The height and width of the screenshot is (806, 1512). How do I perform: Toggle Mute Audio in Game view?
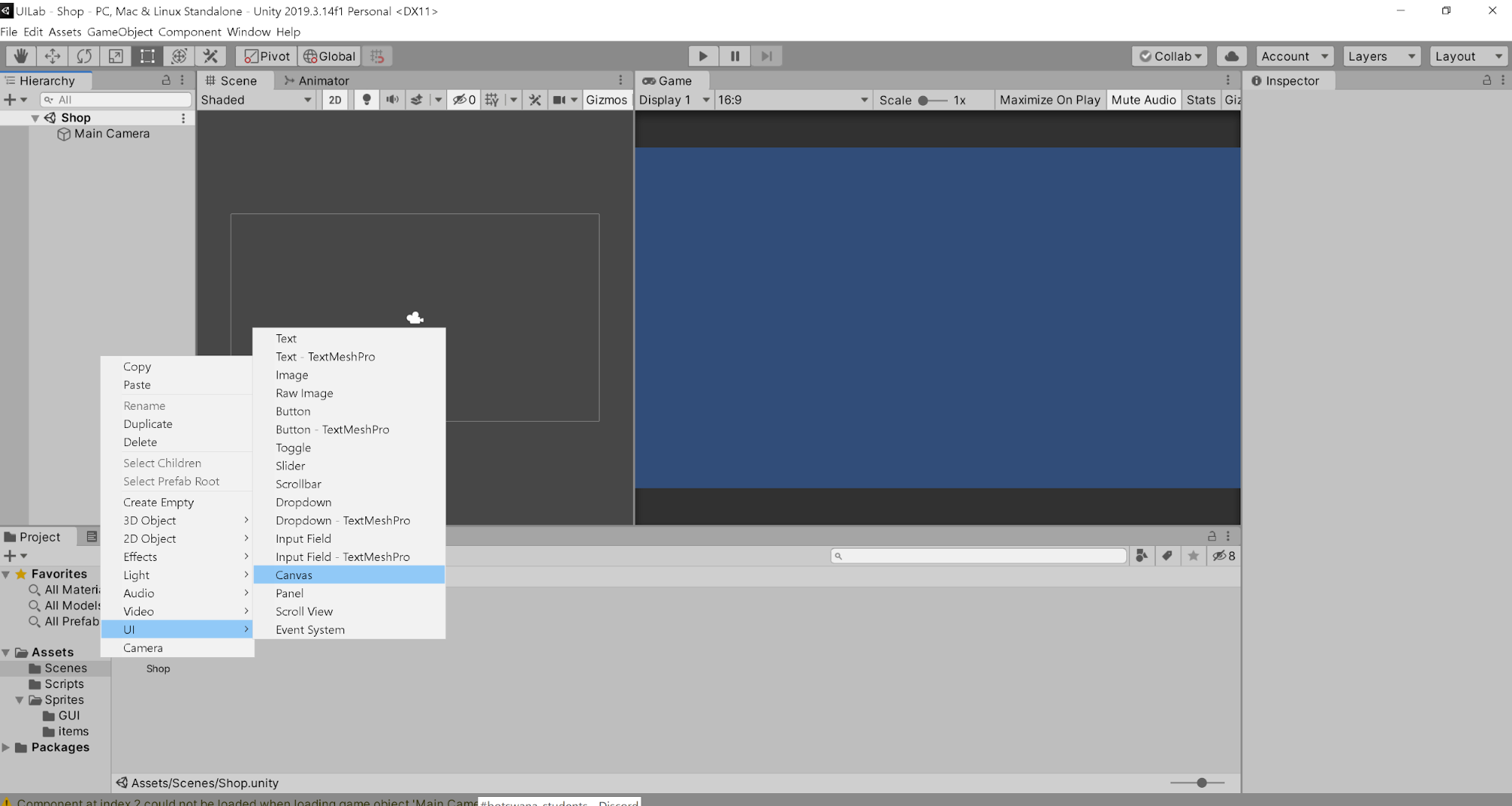pyautogui.click(x=1143, y=100)
